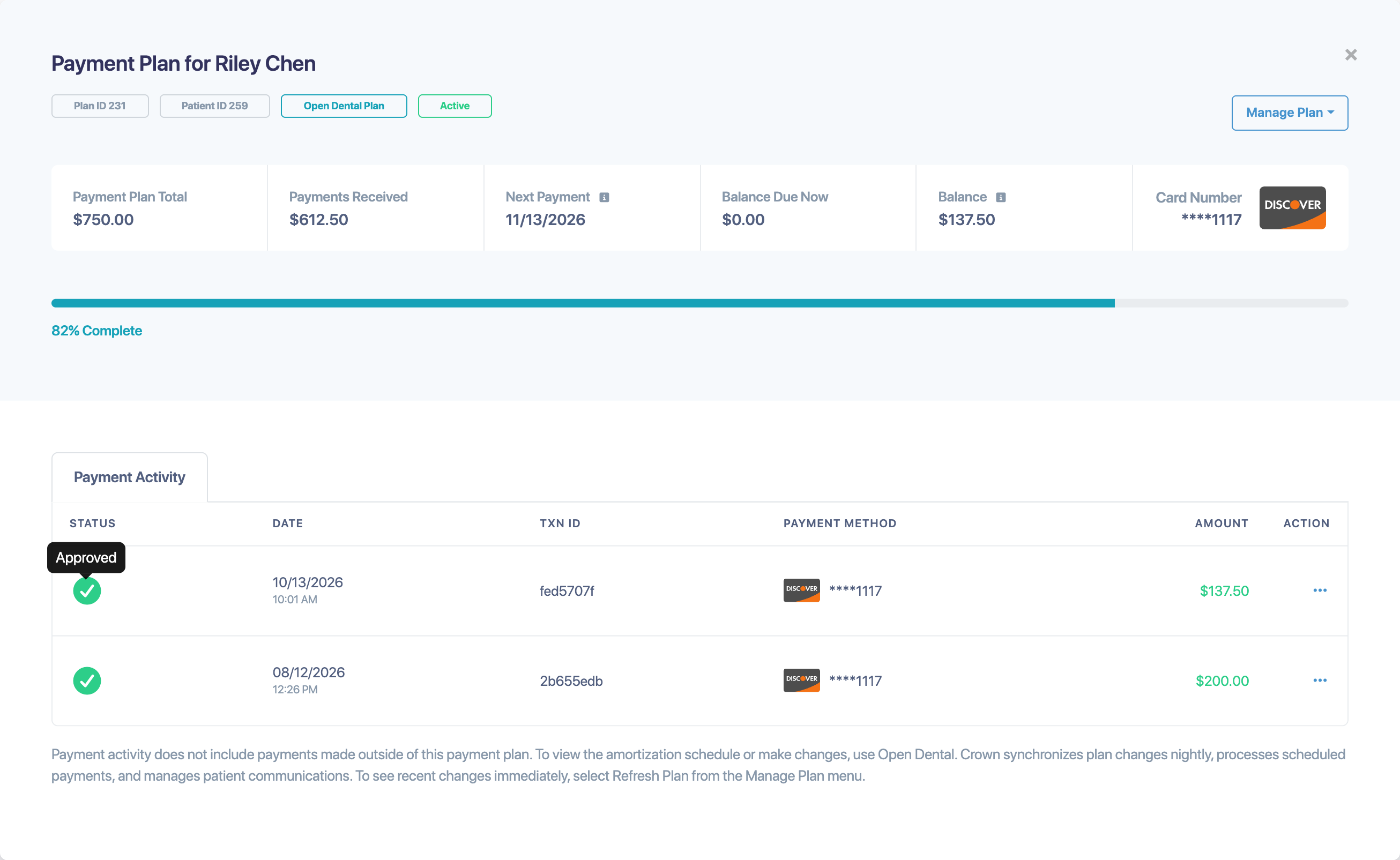The image size is (1400, 860).
Task: Click the card number ****1117 in summary
Action: (1211, 220)
